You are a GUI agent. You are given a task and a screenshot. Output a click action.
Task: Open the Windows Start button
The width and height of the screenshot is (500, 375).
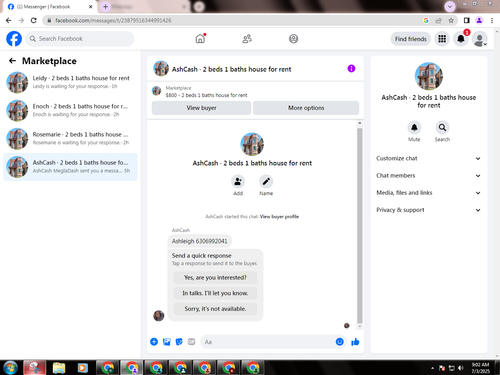[10, 368]
